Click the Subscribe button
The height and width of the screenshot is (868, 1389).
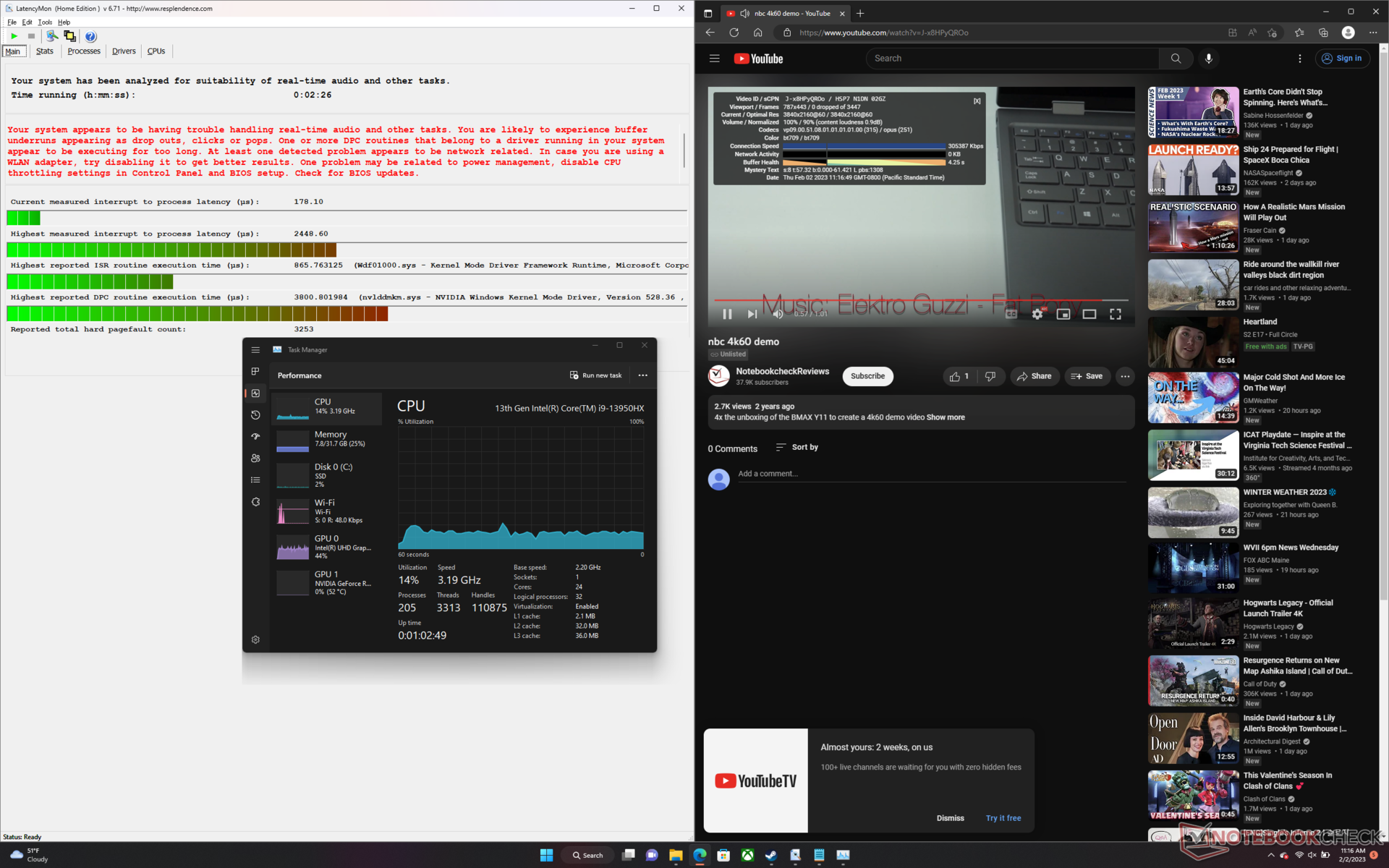[867, 376]
